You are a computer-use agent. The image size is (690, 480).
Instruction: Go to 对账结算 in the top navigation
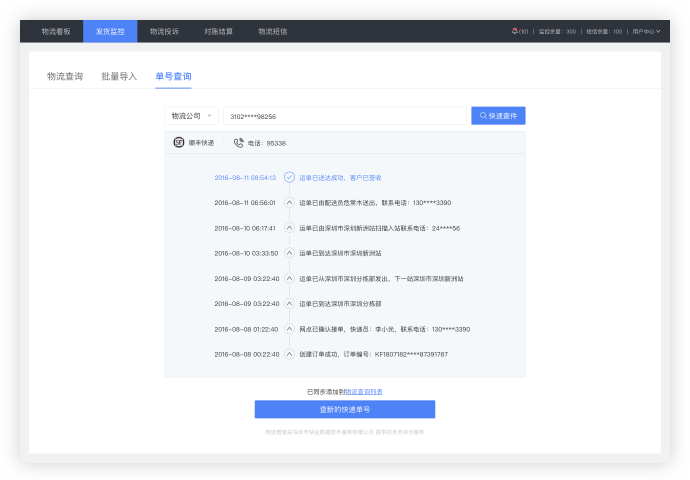tap(218, 31)
